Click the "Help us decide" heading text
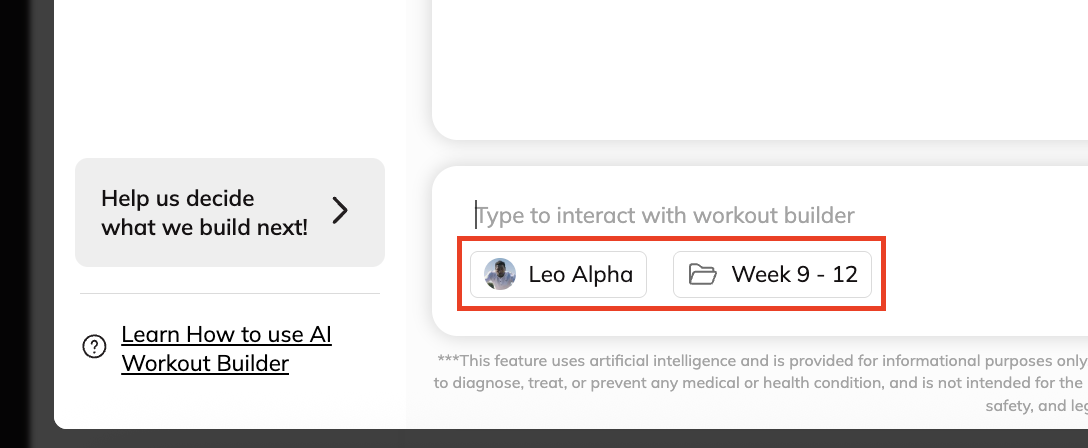The image size is (1088, 448). [x=177, y=198]
